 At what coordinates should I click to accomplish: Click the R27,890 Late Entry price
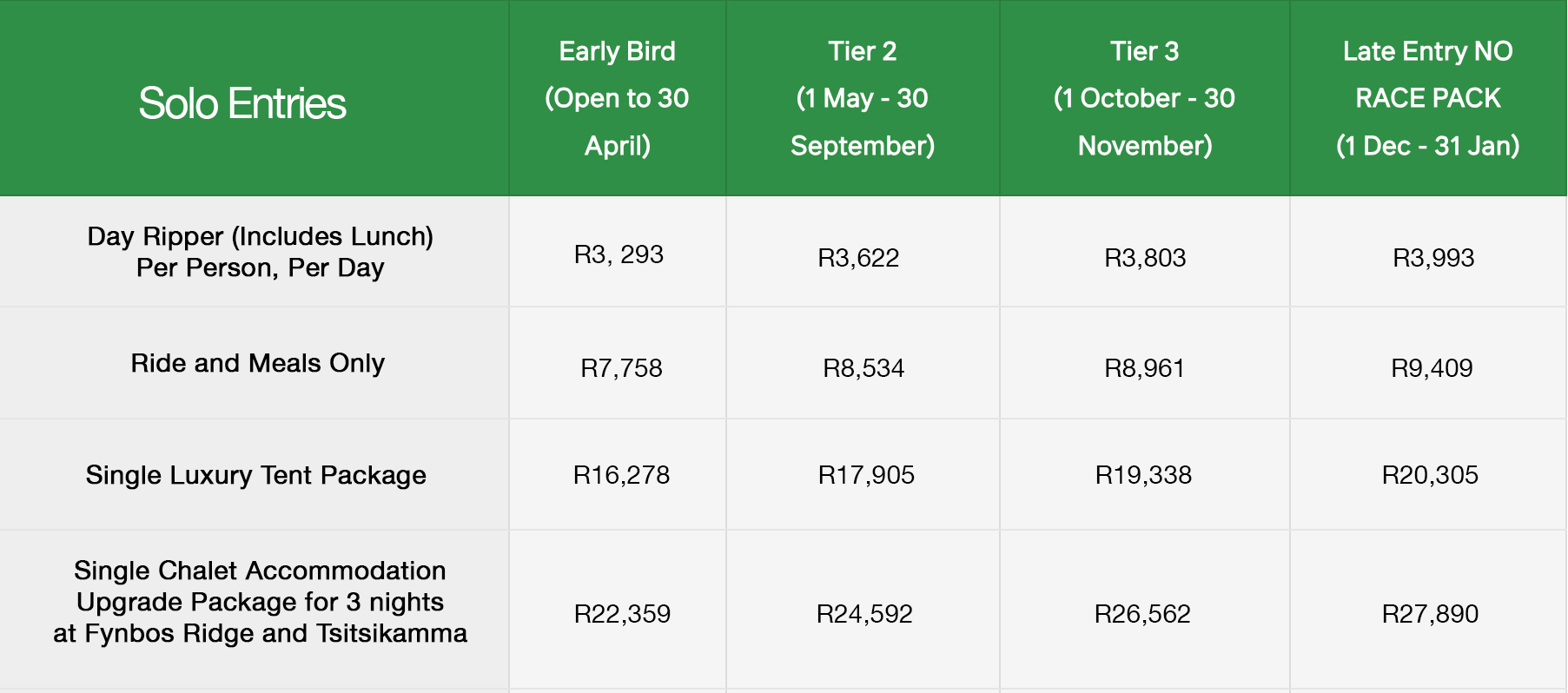[1430, 614]
